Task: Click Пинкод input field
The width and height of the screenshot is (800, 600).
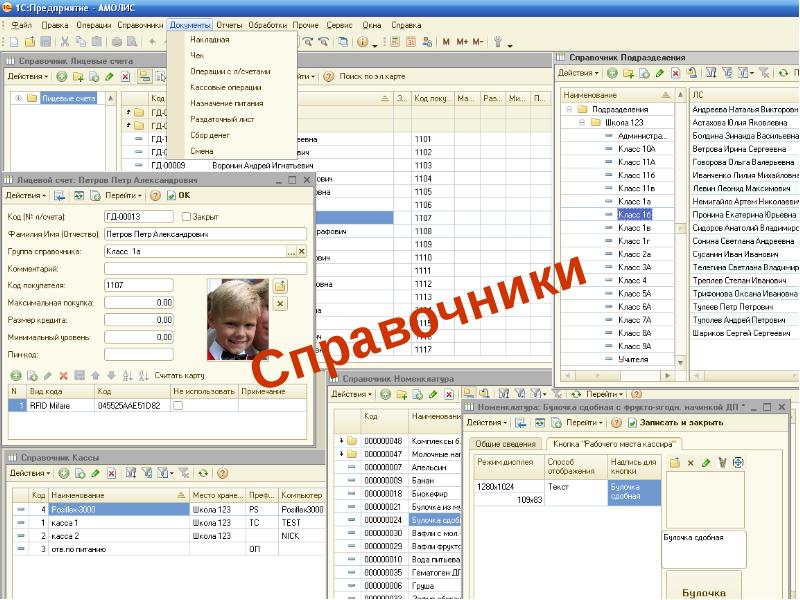Action: (138, 355)
